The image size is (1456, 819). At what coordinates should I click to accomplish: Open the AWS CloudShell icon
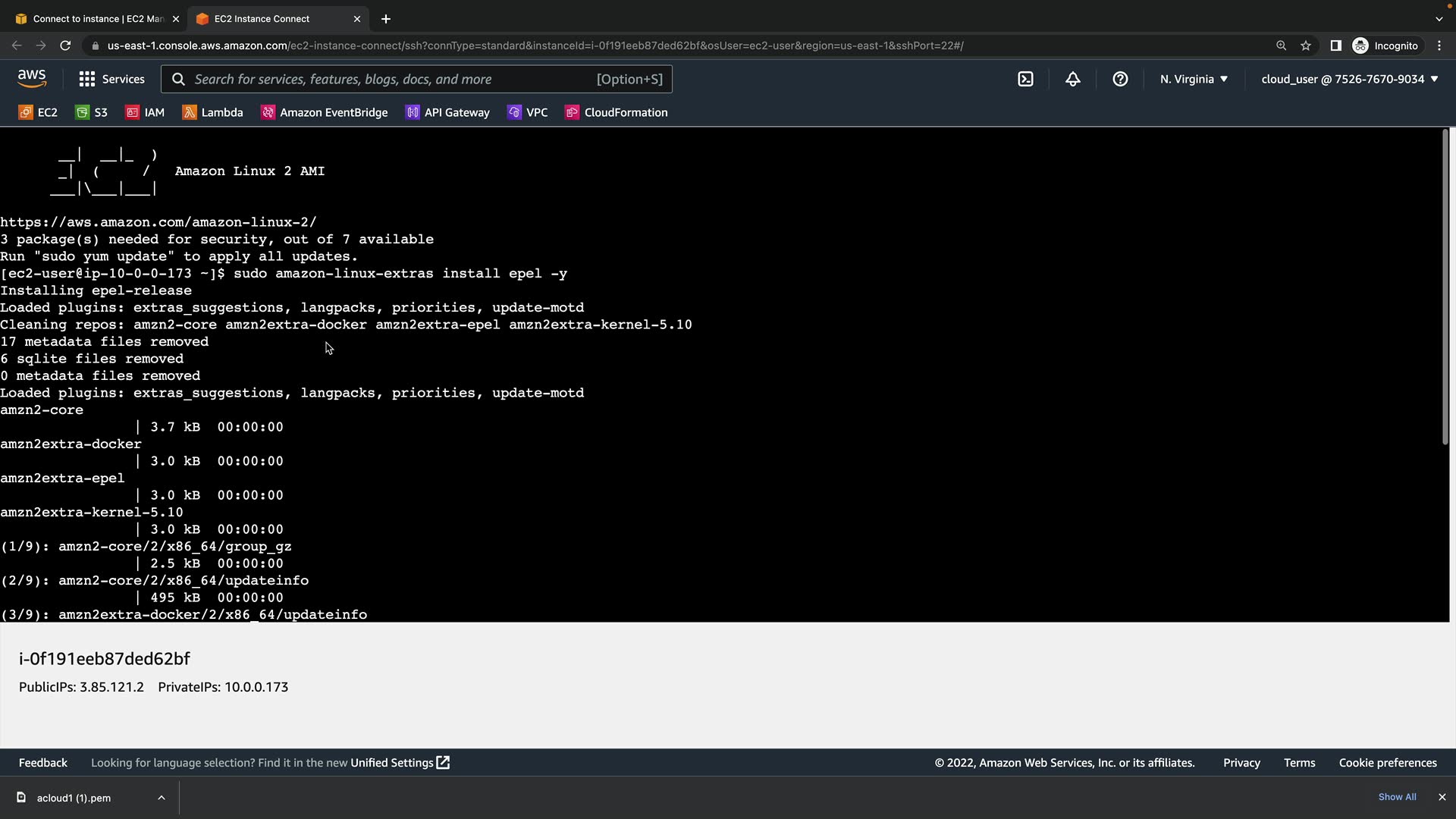click(x=1025, y=79)
